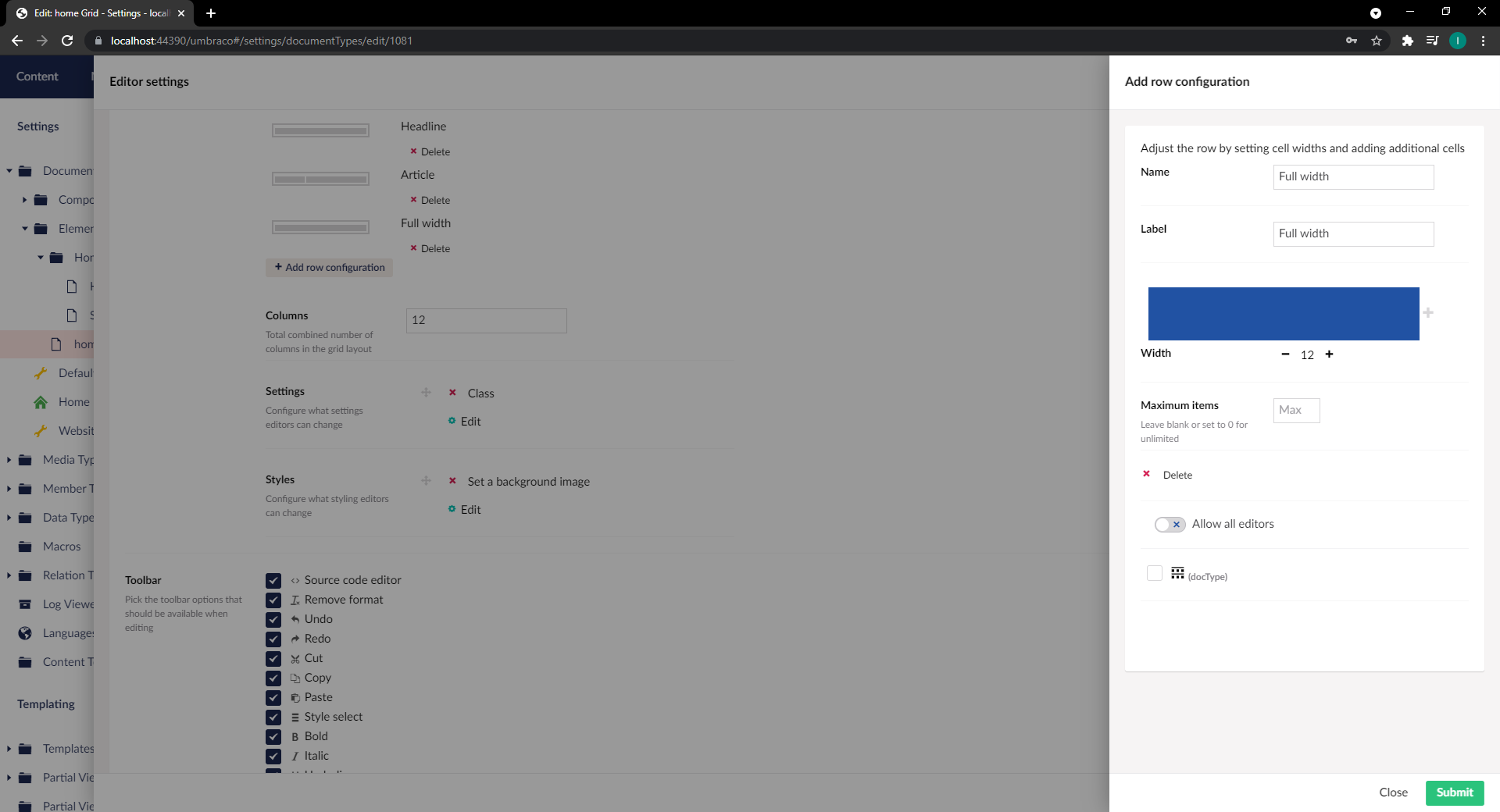This screenshot has height=812, width=1500.
Task: Click the Columns number input field
Action: click(486, 320)
